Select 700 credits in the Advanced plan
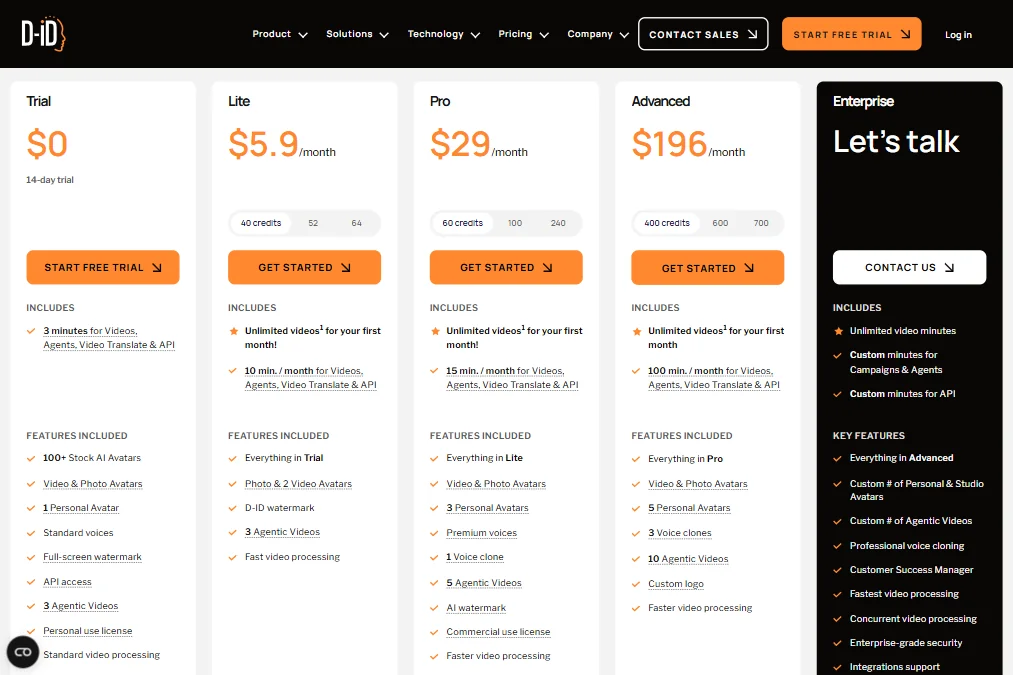 tap(761, 223)
